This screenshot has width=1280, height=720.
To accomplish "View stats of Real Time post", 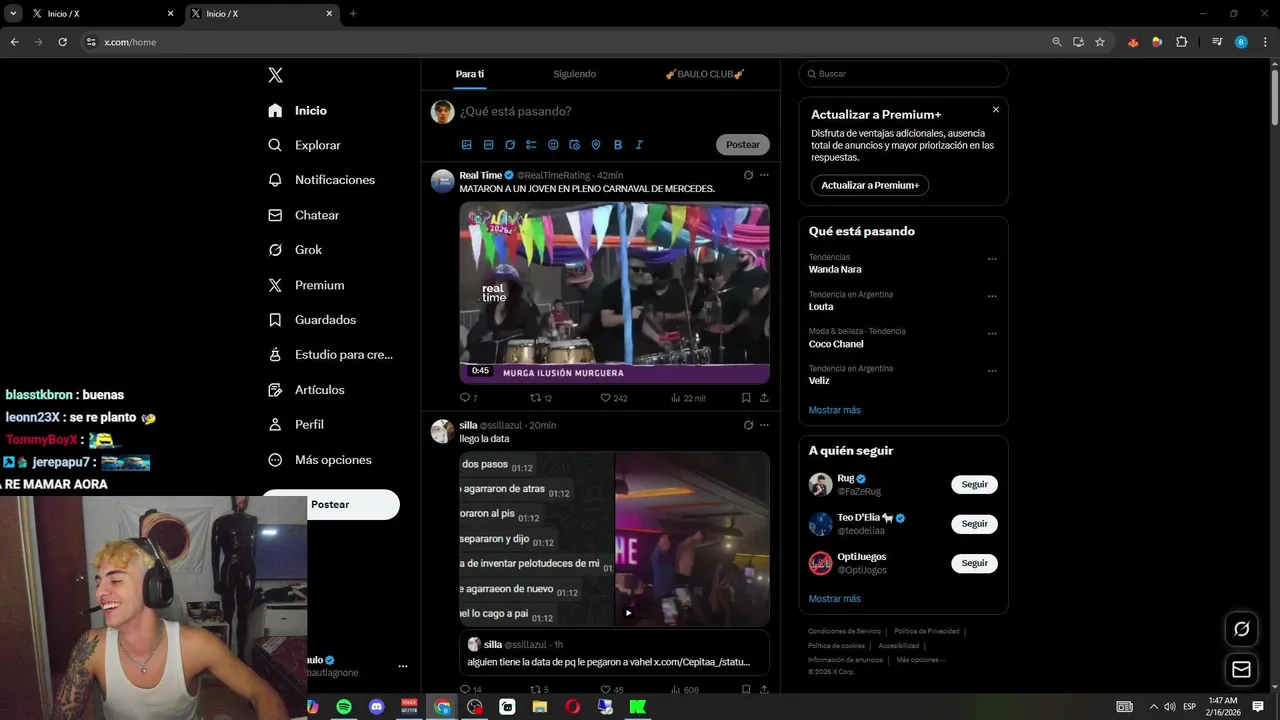I will pos(688,398).
